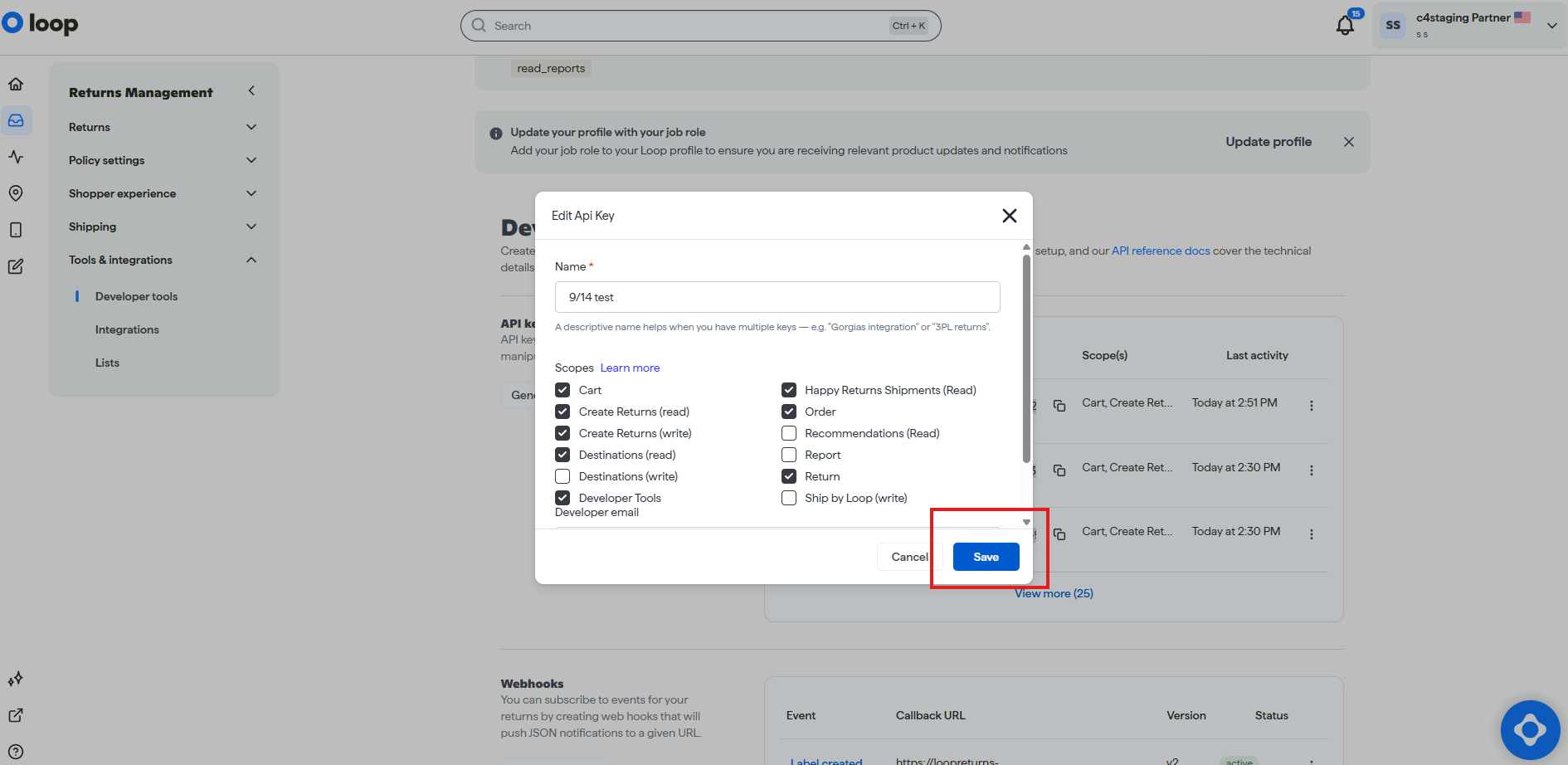The height and width of the screenshot is (765, 1568).
Task: Enable Destinations (write) scope
Action: 562,476
